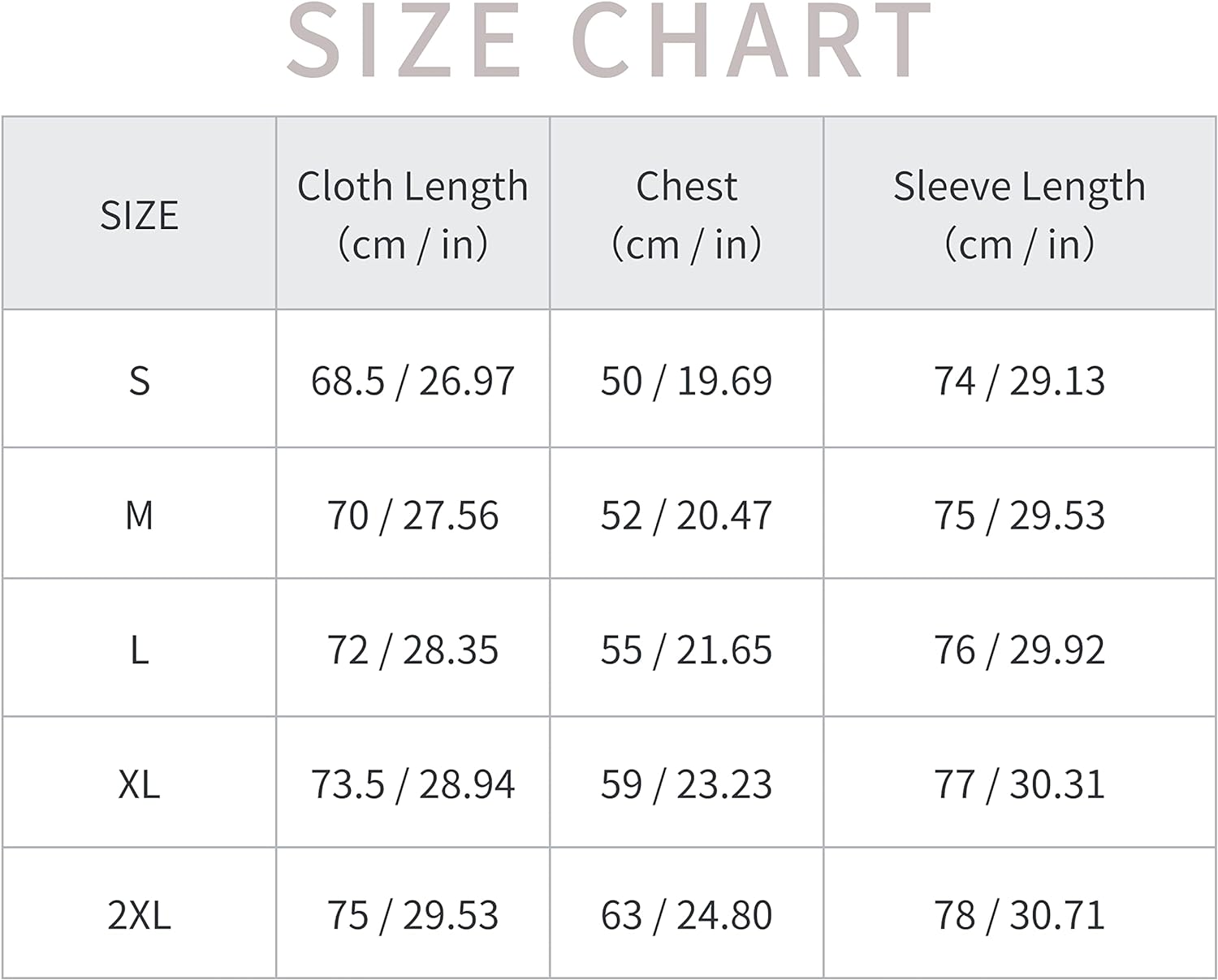Select cloth length cell 68.5 / 26.97
Viewport: 1218px width, 980px height.
tap(412, 380)
